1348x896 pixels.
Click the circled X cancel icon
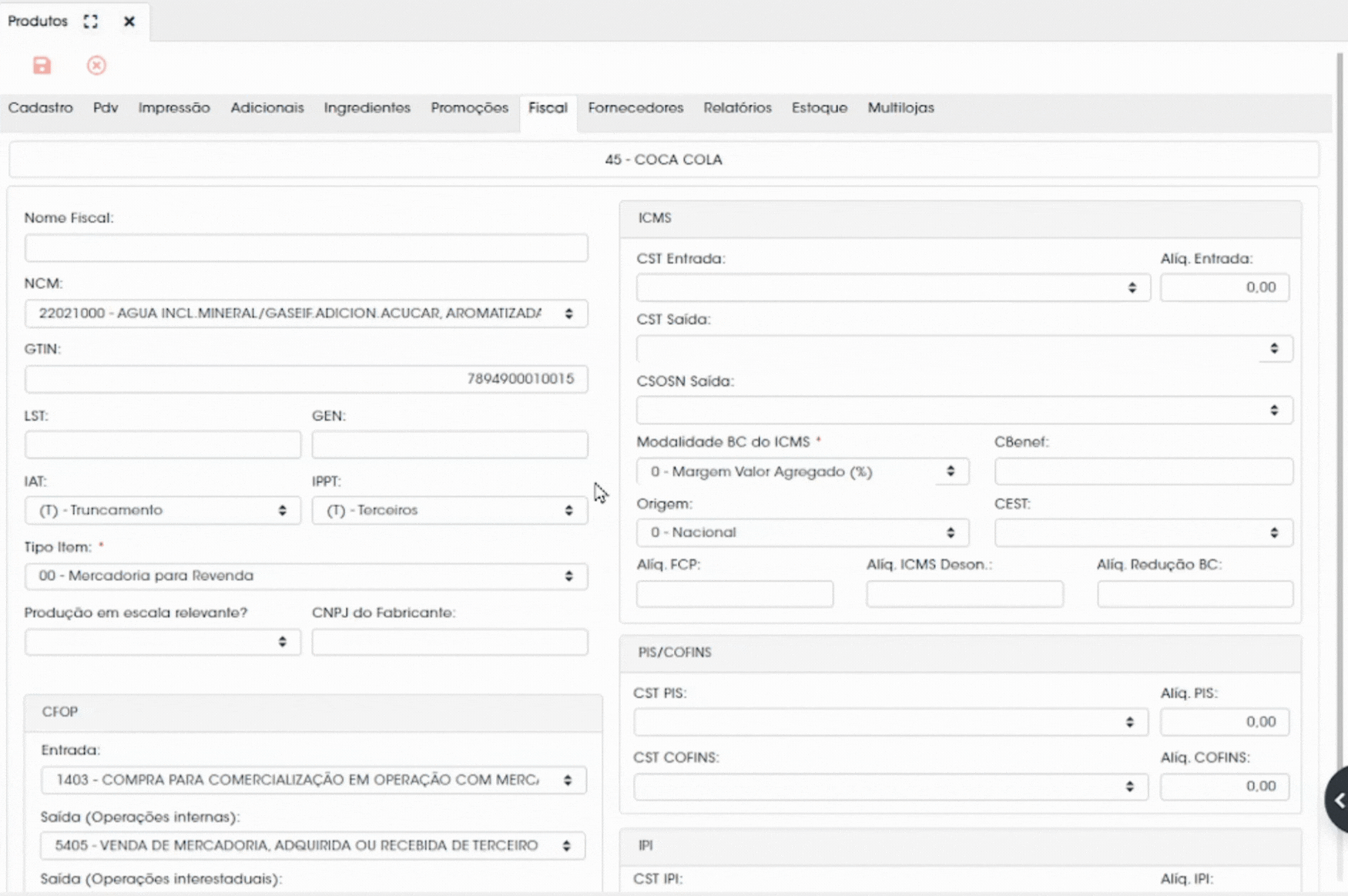click(96, 65)
